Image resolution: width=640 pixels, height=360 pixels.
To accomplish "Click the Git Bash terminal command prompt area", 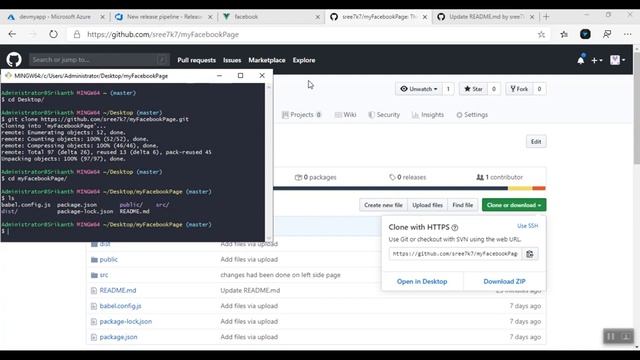I will click(x=133, y=231).
